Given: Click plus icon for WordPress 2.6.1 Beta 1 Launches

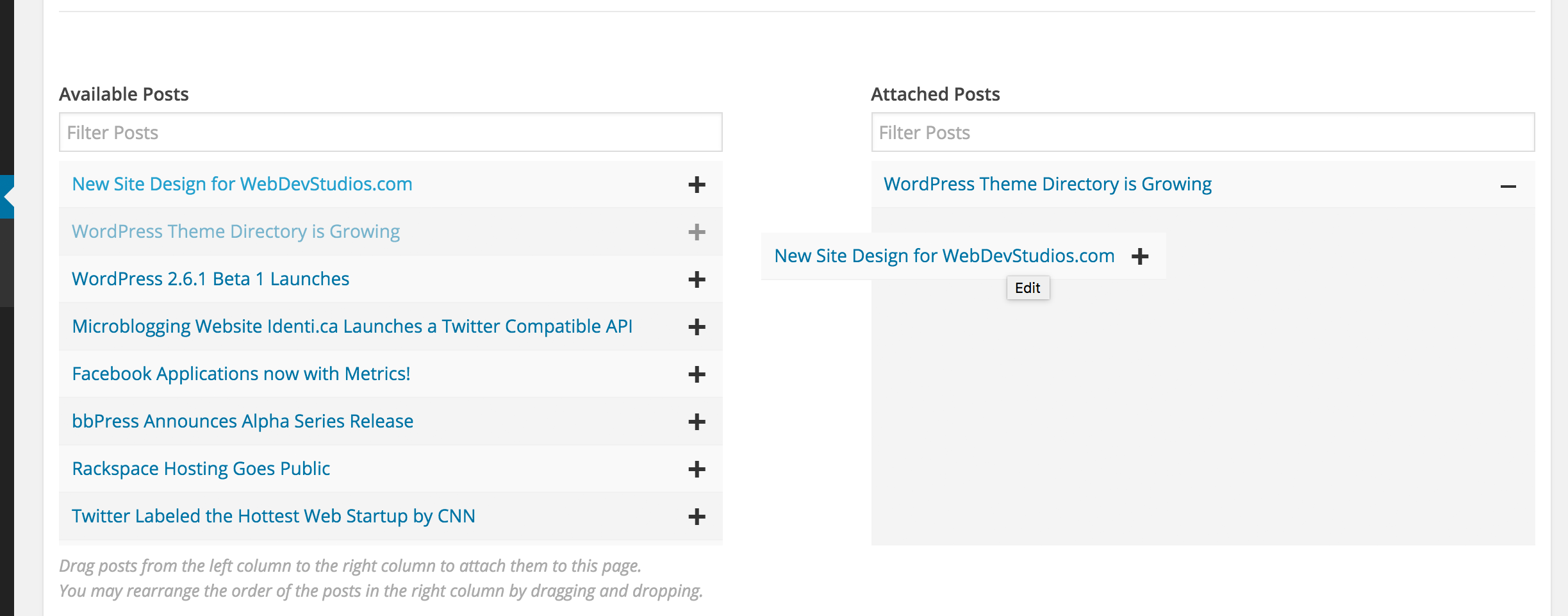Looking at the screenshot, I should click(x=697, y=279).
